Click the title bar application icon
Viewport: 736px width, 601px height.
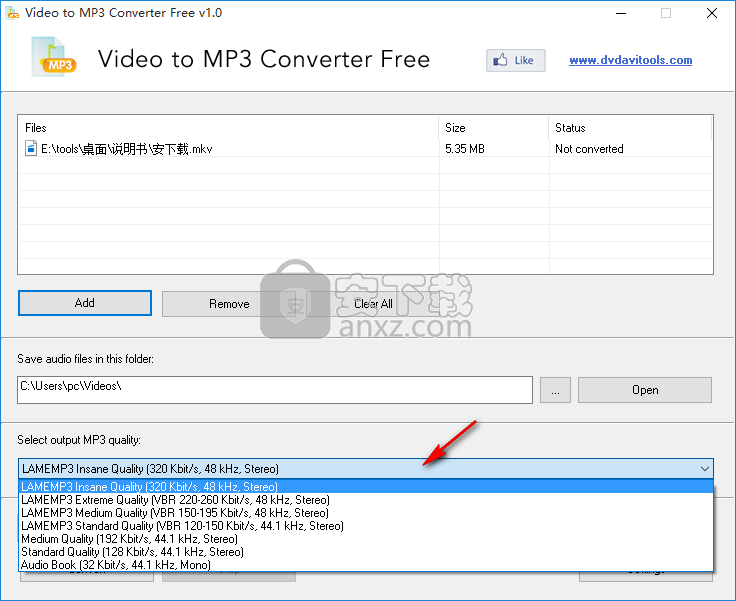pyautogui.click(x=13, y=13)
